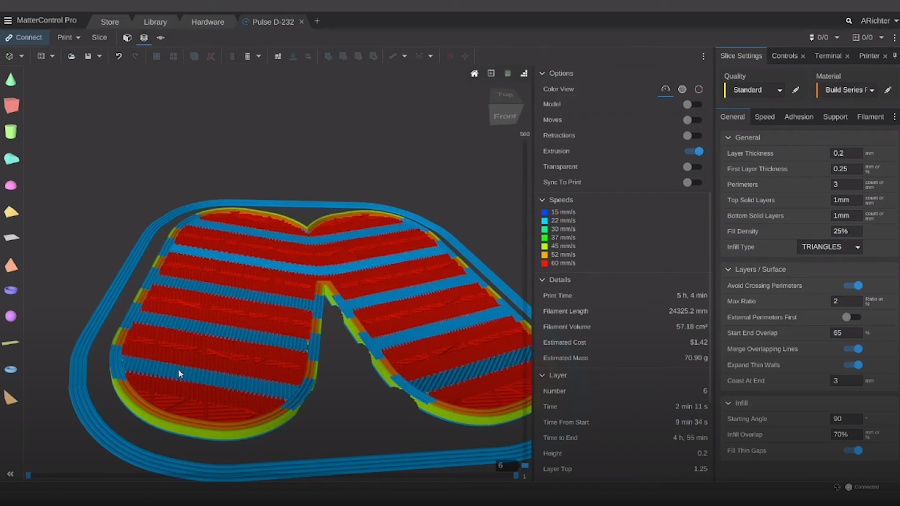Disable Avoid Crossing Perimeters switch
This screenshot has height=506, width=900.
point(852,286)
